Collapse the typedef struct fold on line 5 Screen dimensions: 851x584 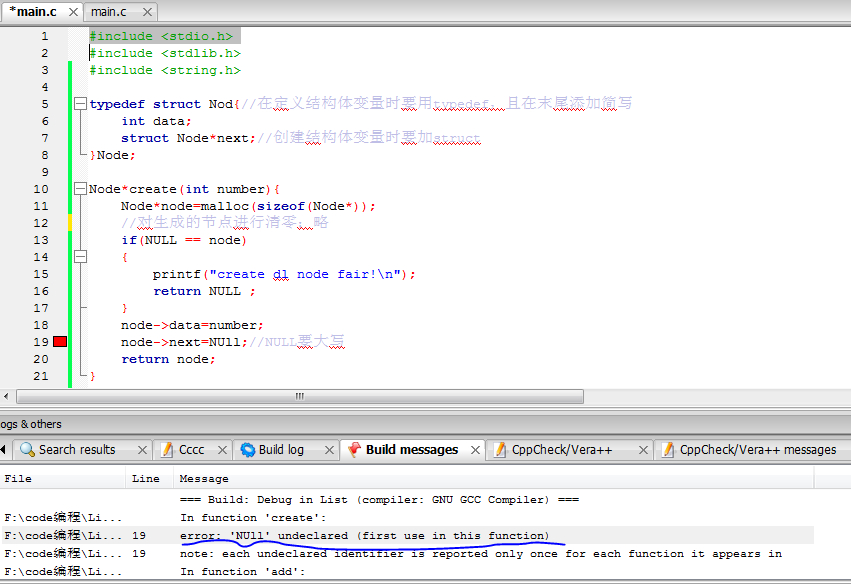coord(80,104)
